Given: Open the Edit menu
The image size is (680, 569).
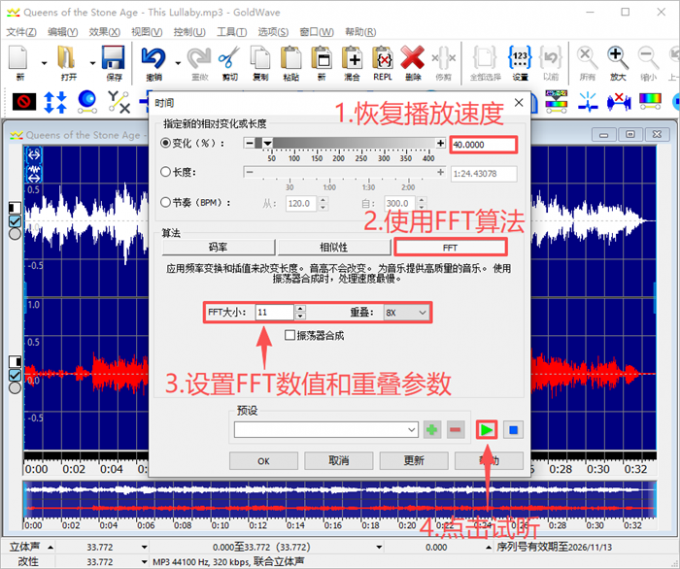Looking at the screenshot, I should pyautogui.click(x=63, y=32).
